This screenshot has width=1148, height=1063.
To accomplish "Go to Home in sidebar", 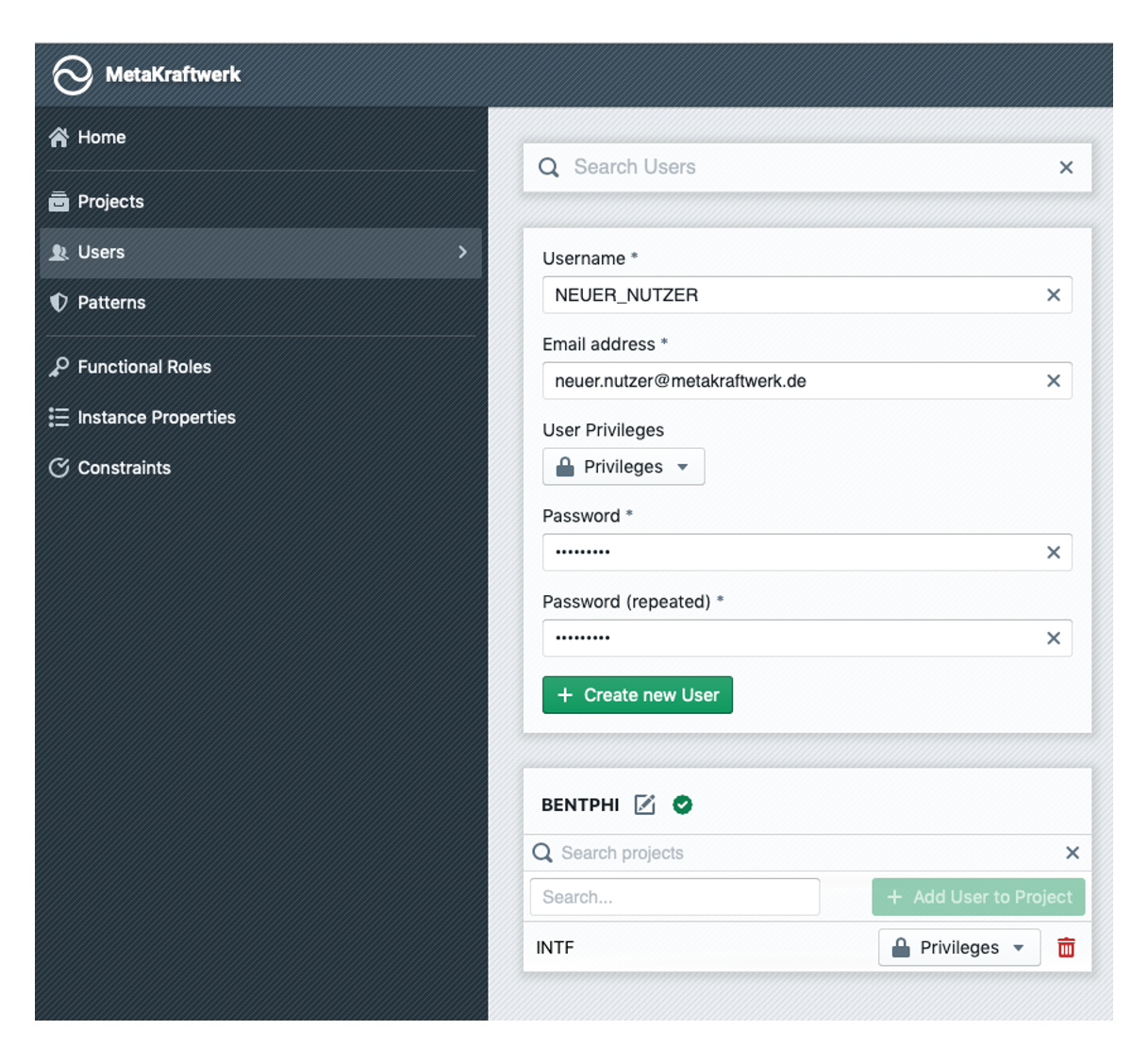I will pos(101,138).
